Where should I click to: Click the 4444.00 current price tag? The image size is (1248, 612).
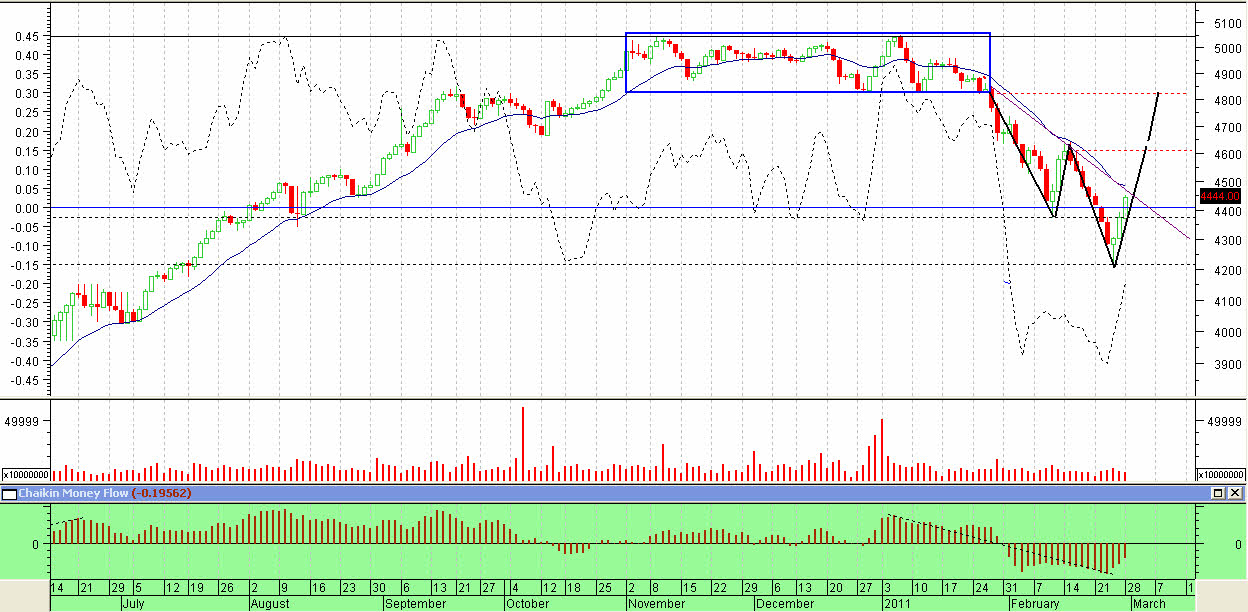[1220, 196]
